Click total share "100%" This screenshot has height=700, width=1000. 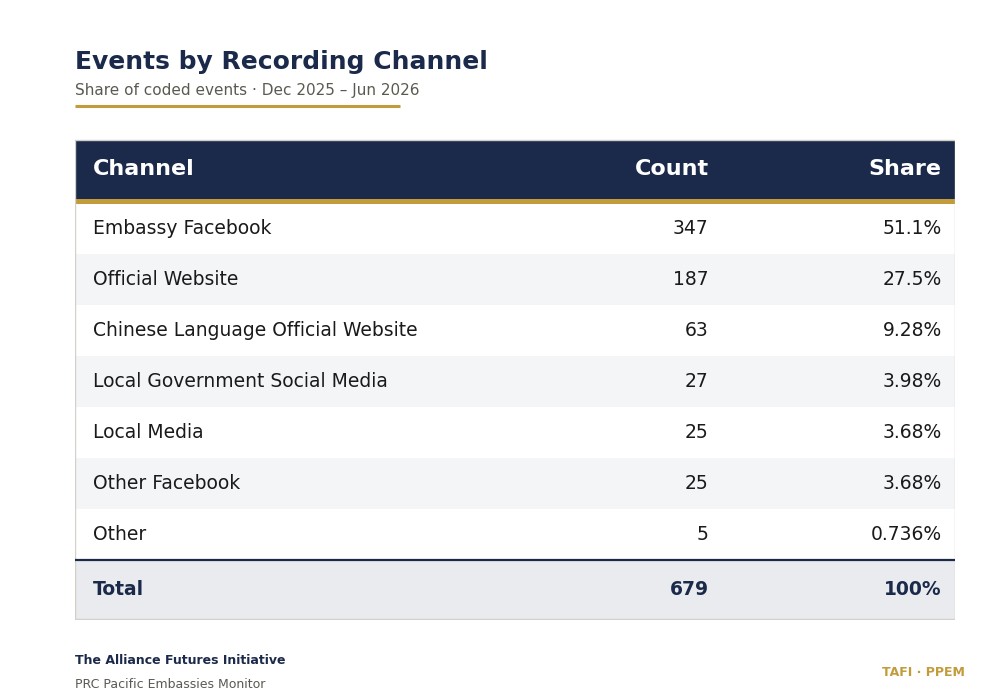click(912, 588)
